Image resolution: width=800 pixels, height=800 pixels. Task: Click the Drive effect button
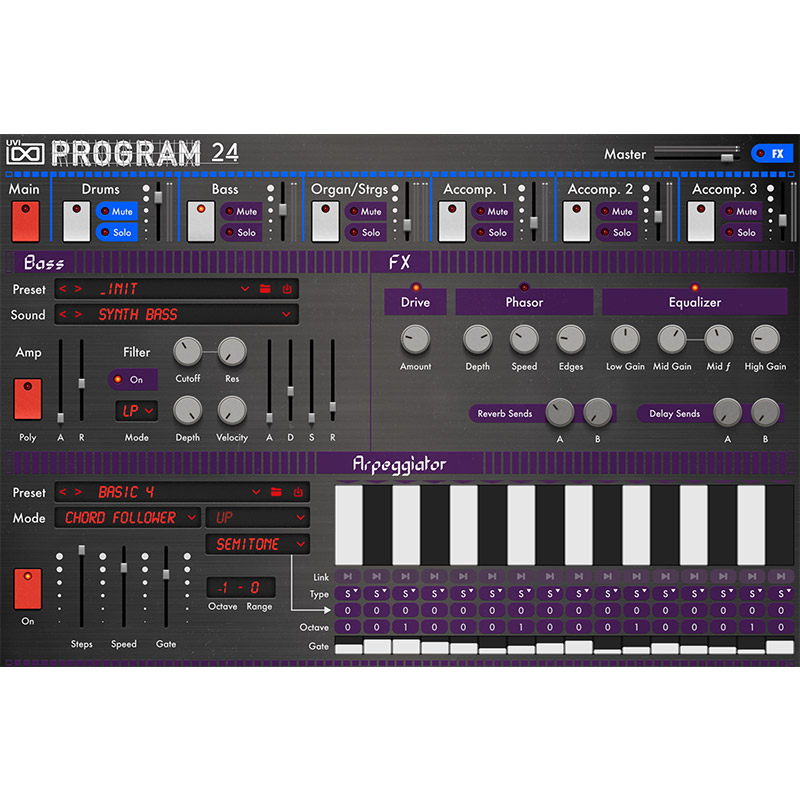click(x=415, y=302)
